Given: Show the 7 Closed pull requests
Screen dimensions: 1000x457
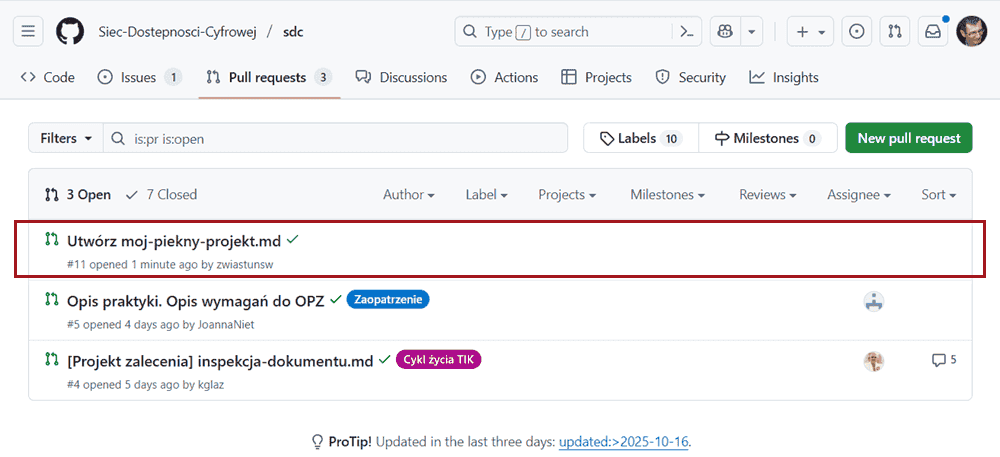Looking at the screenshot, I should [x=162, y=195].
